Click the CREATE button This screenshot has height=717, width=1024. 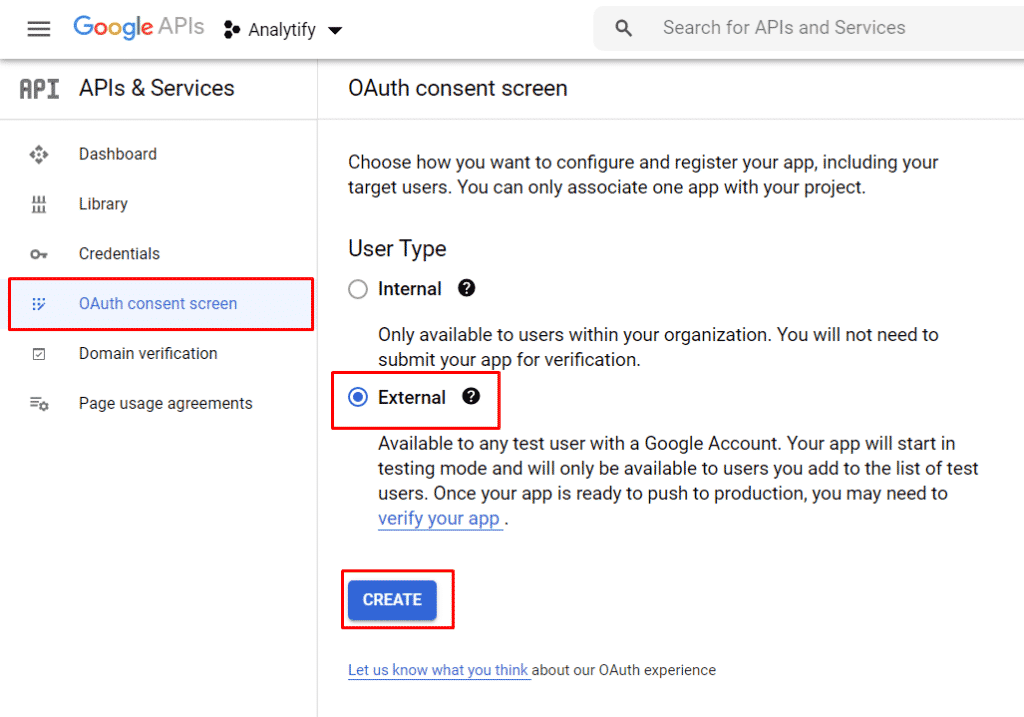coord(392,599)
